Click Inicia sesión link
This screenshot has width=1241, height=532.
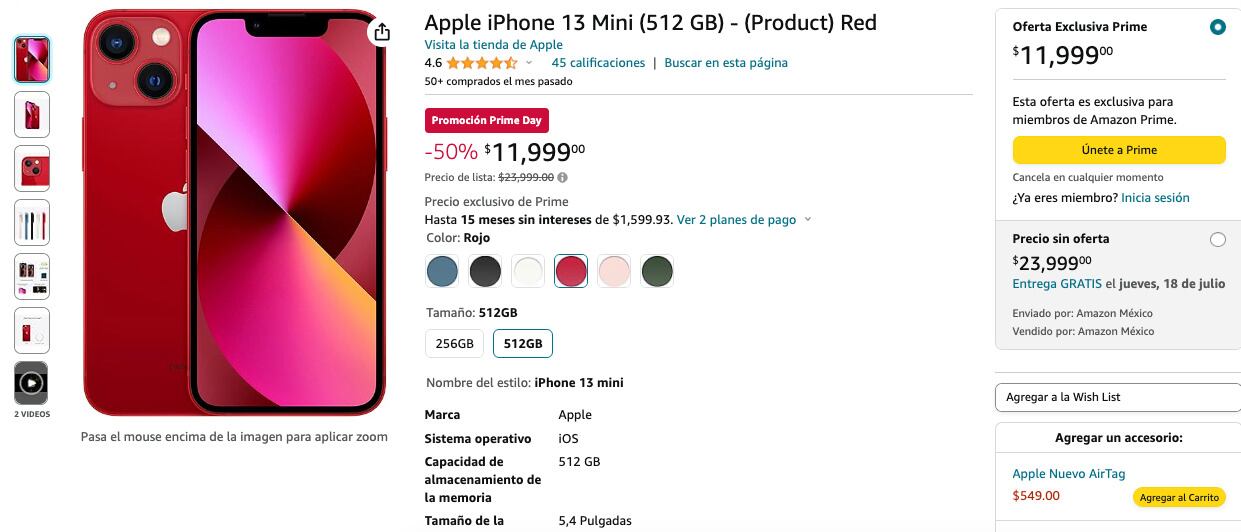tap(1155, 198)
